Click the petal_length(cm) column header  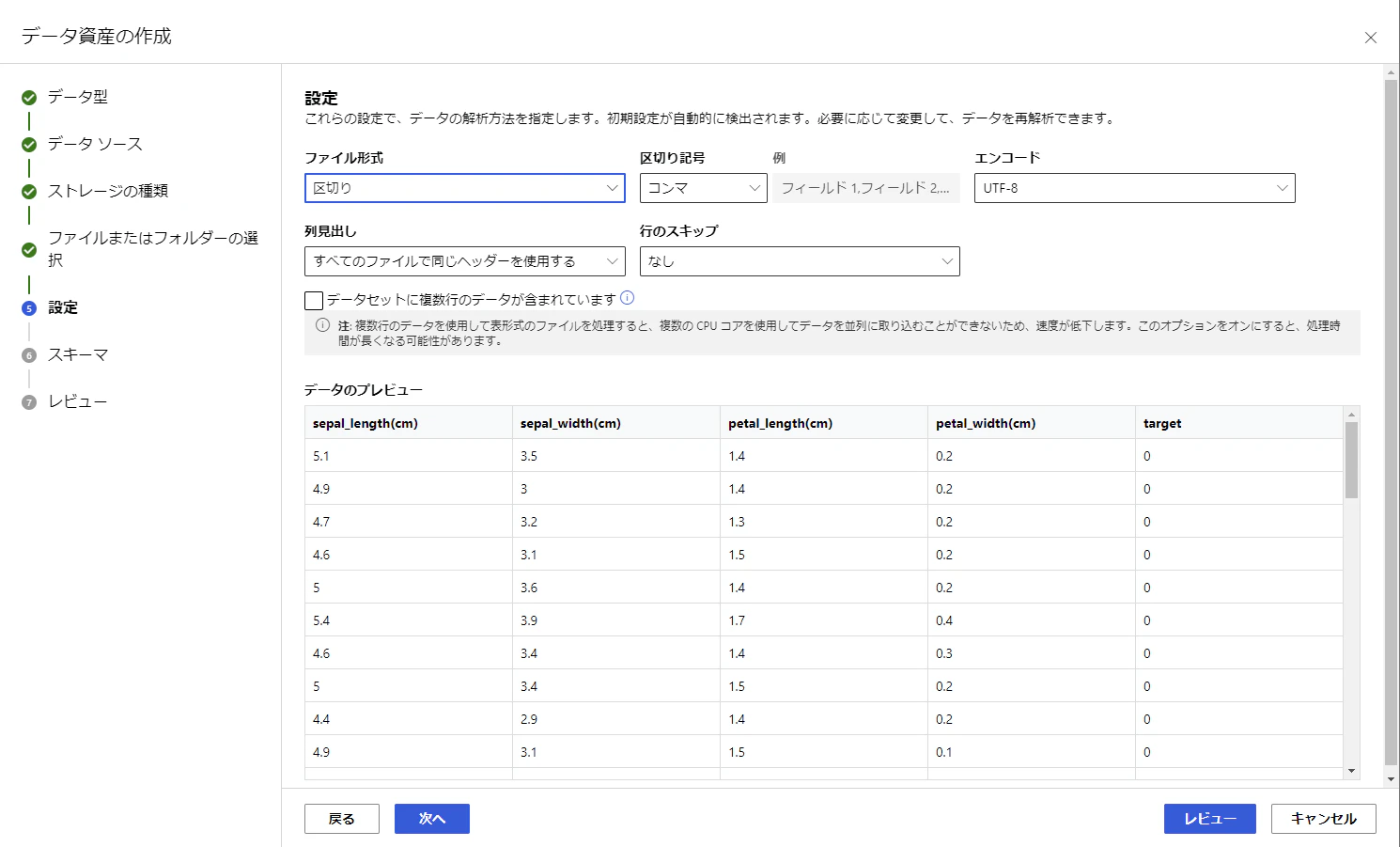point(824,423)
